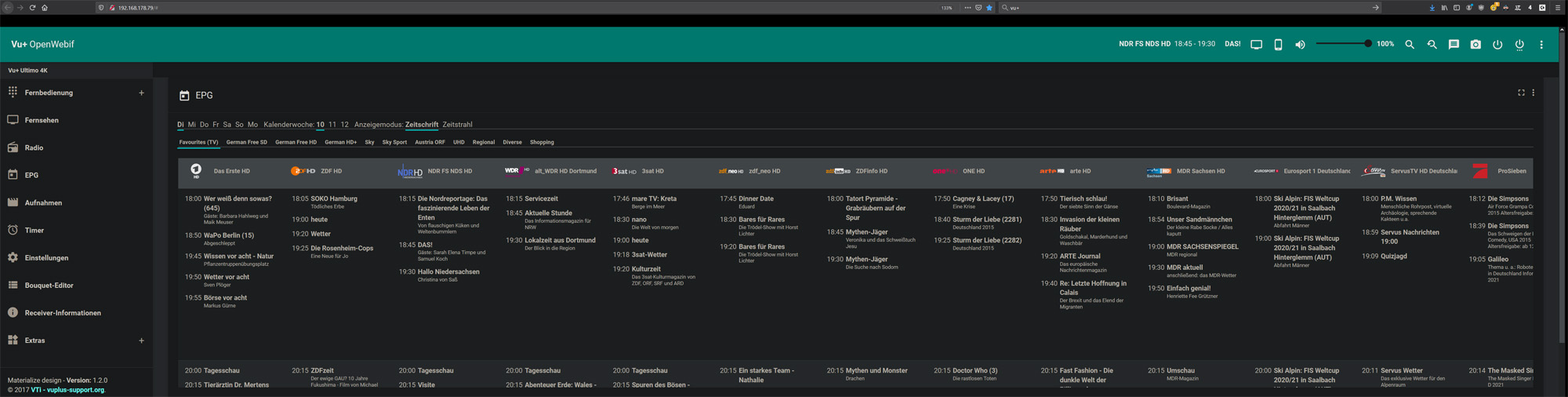Toggle standby with first power icon

pos(1497,45)
